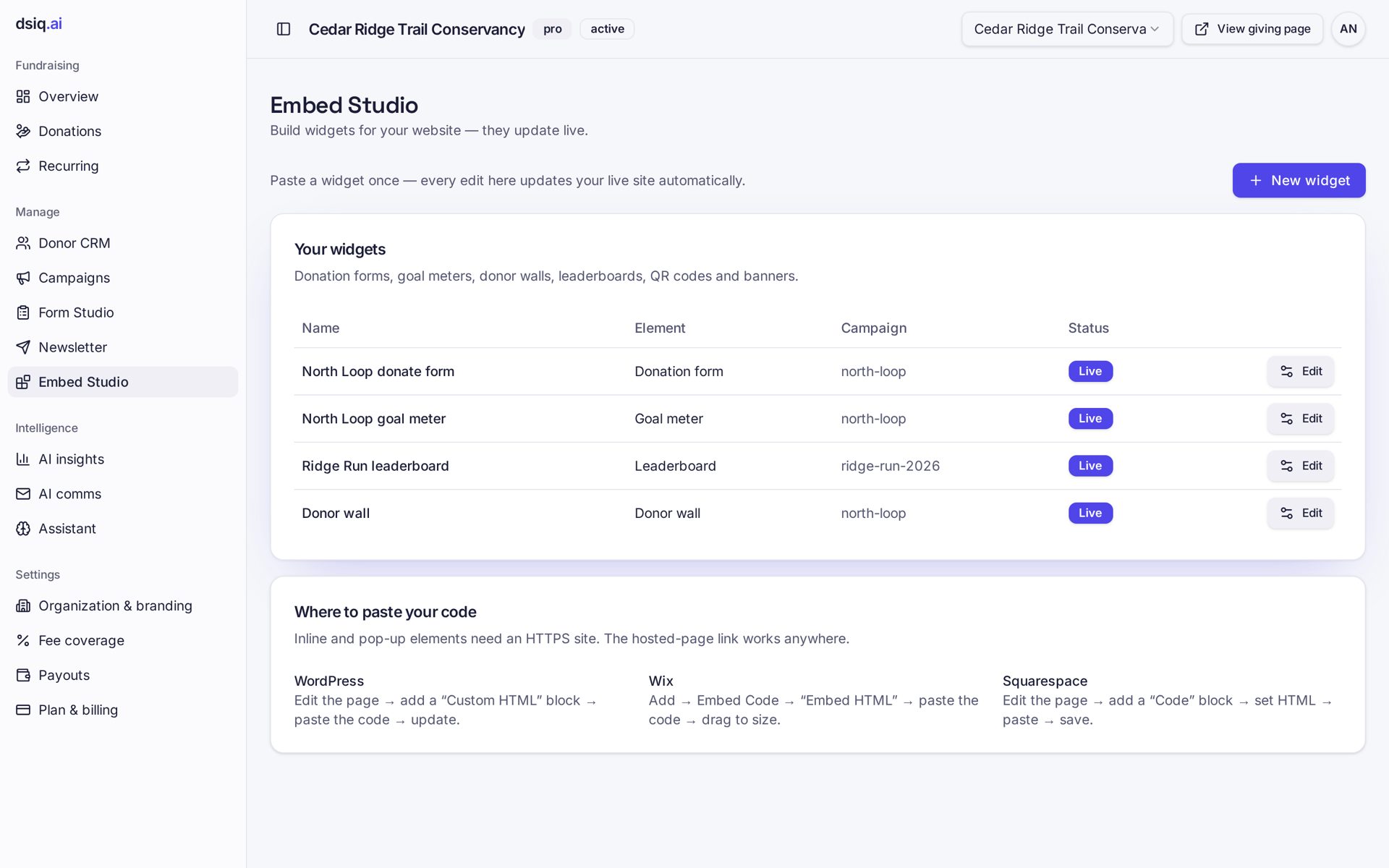Click the sliders icon for North Loop donate form
This screenshot has width=1389, height=868.
(x=1286, y=371)
